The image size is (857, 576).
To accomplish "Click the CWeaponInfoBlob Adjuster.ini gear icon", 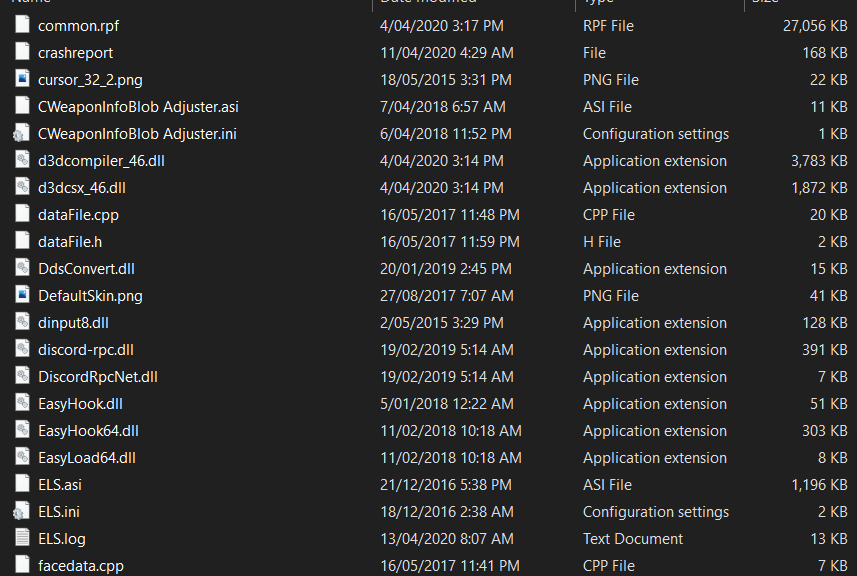I will coord(22,133).
